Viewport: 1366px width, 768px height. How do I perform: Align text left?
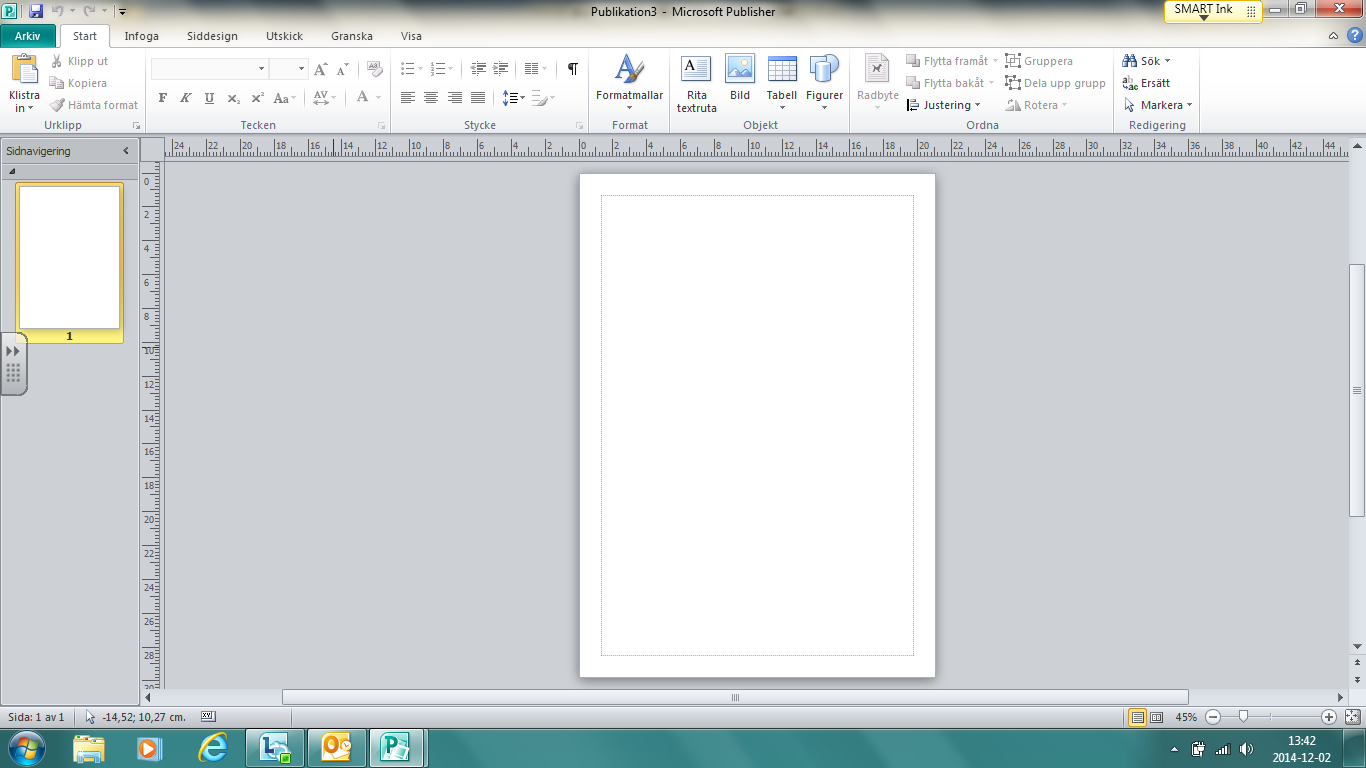tap(407, 98)
